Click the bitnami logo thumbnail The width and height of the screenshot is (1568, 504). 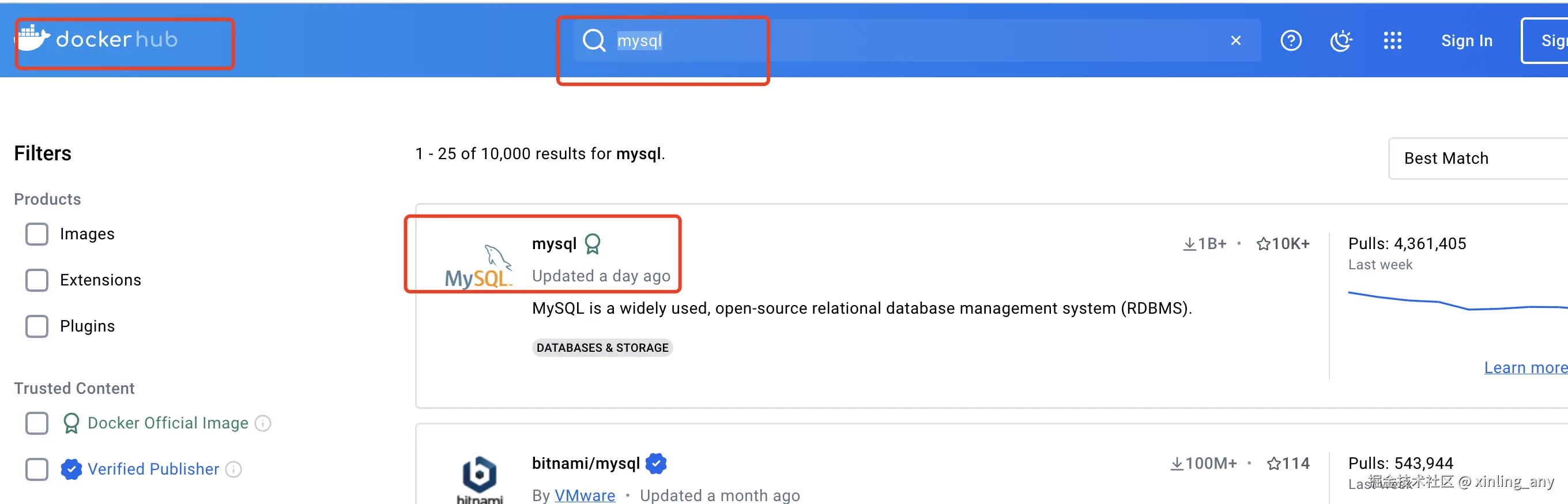click(480, 480)
